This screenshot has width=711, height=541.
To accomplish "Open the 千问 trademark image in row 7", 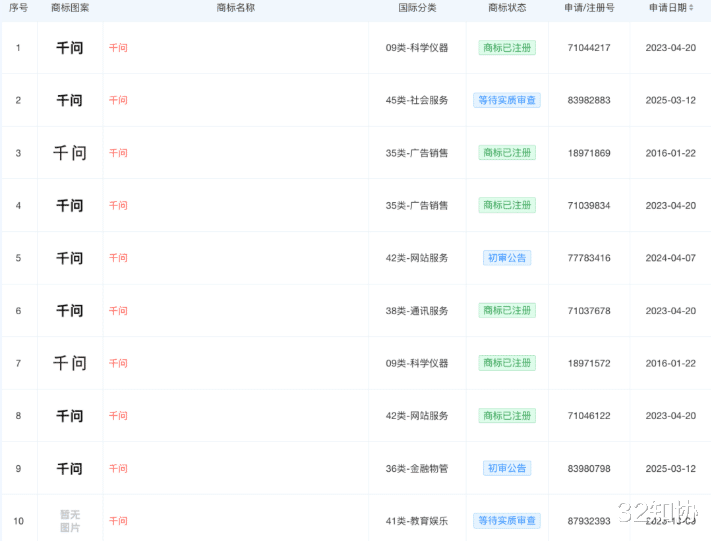I will (x=69, y=363).
